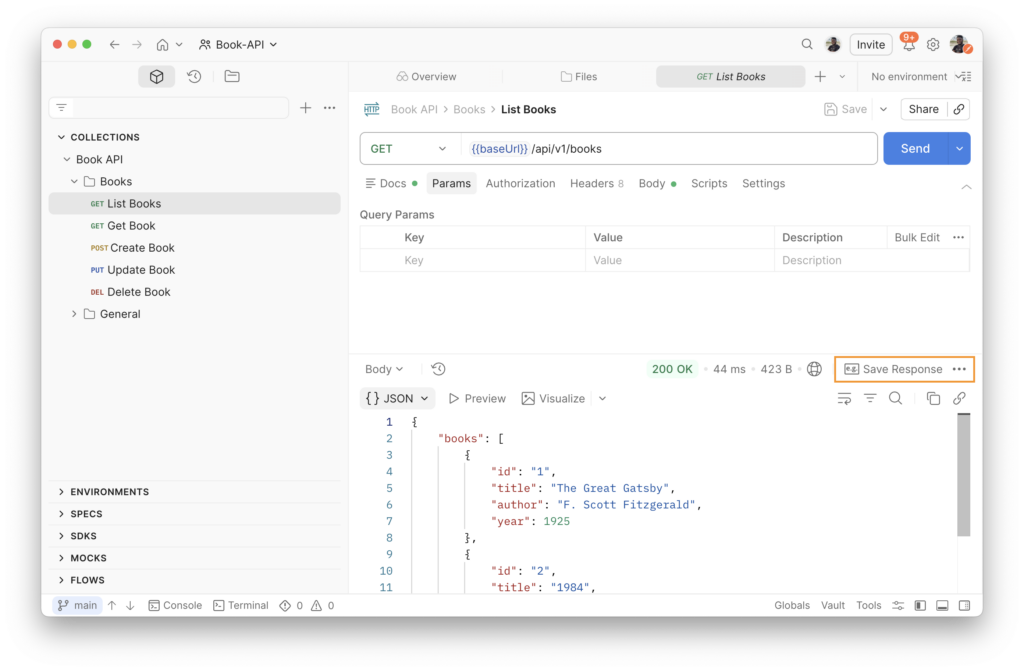The width and height of the screenshot is (1024, 671).
Task: Open a new tab with the plus icon
Action: tap(820, 76)
